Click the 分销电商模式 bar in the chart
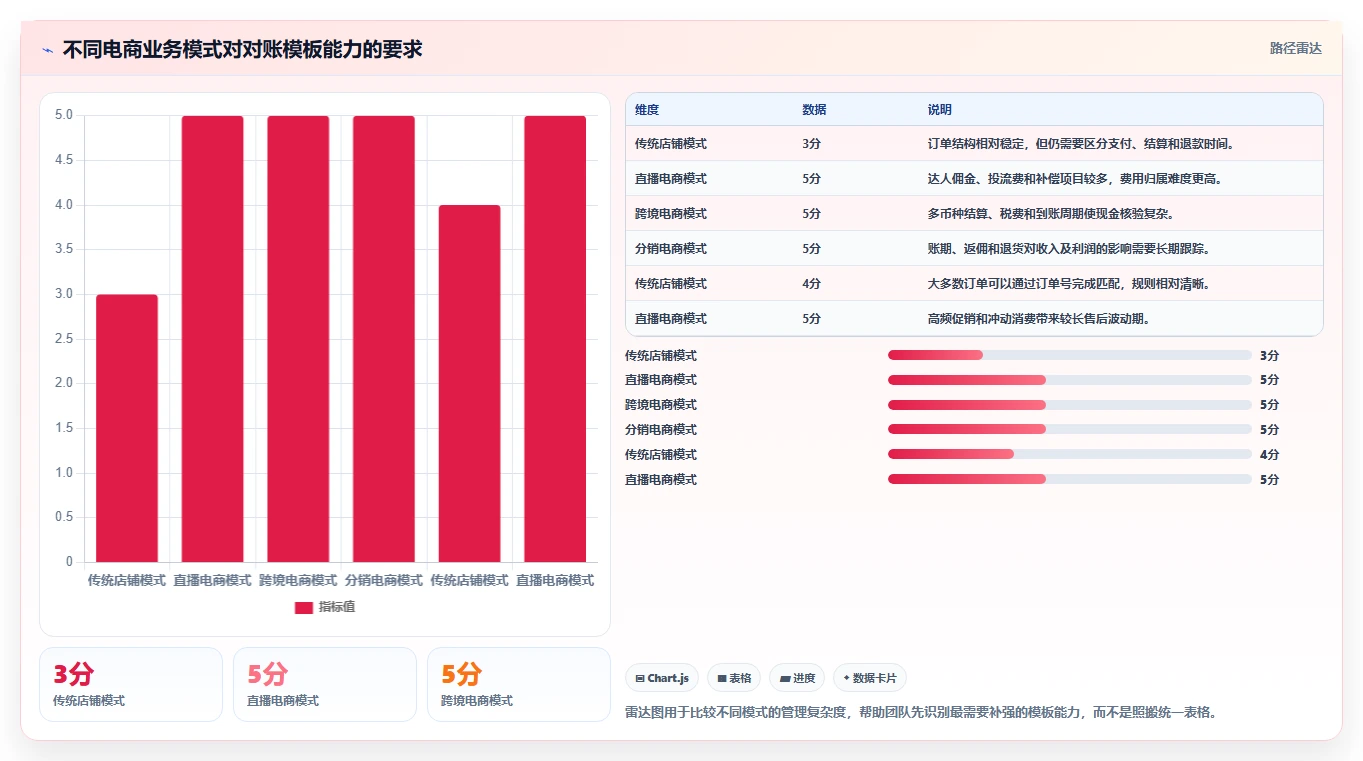1363x761 pixels. pyautogui.click(x=384, y=339)
